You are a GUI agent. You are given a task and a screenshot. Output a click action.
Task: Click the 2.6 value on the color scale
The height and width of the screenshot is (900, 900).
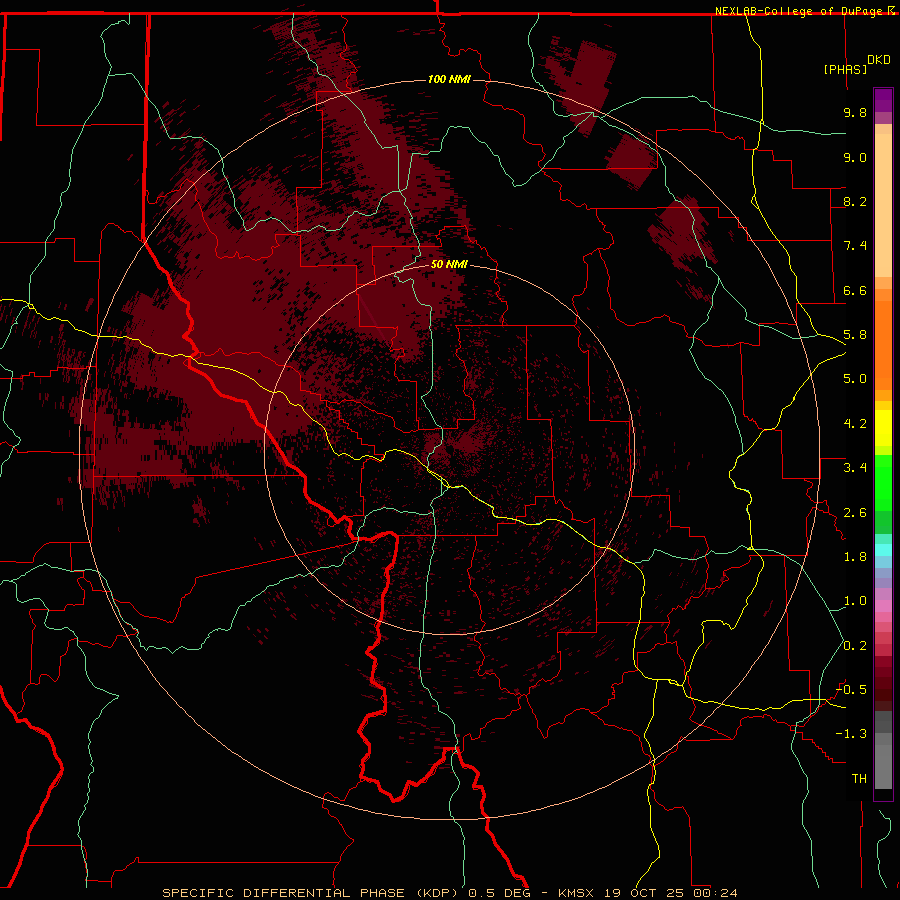point(855,513)
